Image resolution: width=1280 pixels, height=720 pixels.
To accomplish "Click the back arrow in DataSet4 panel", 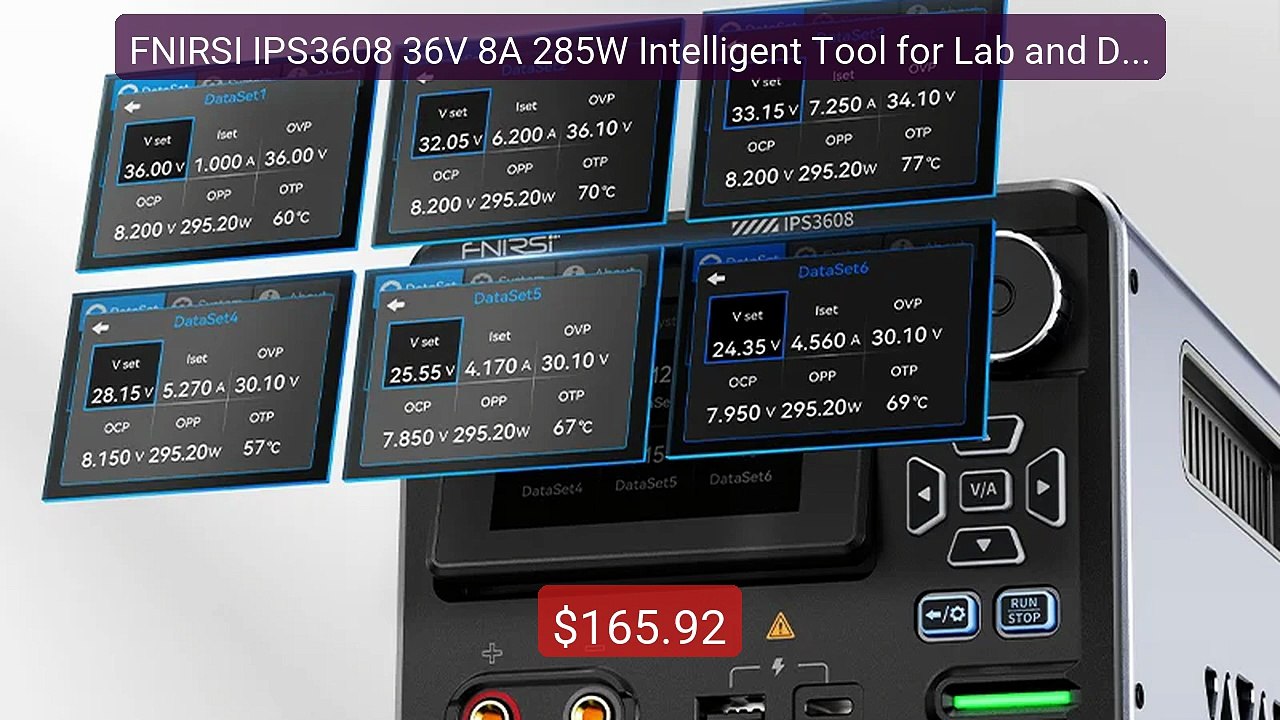I will (100, 327).
